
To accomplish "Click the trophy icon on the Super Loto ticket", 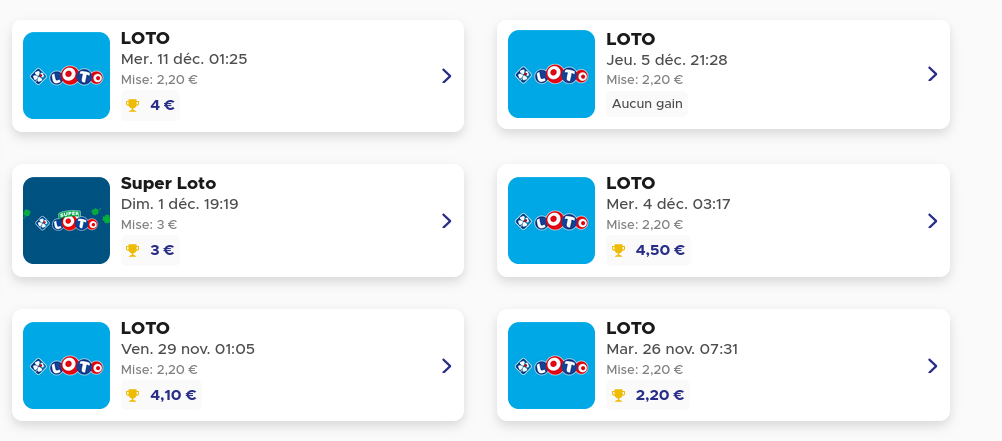I will pyautogui.click(x=132, y=250).
